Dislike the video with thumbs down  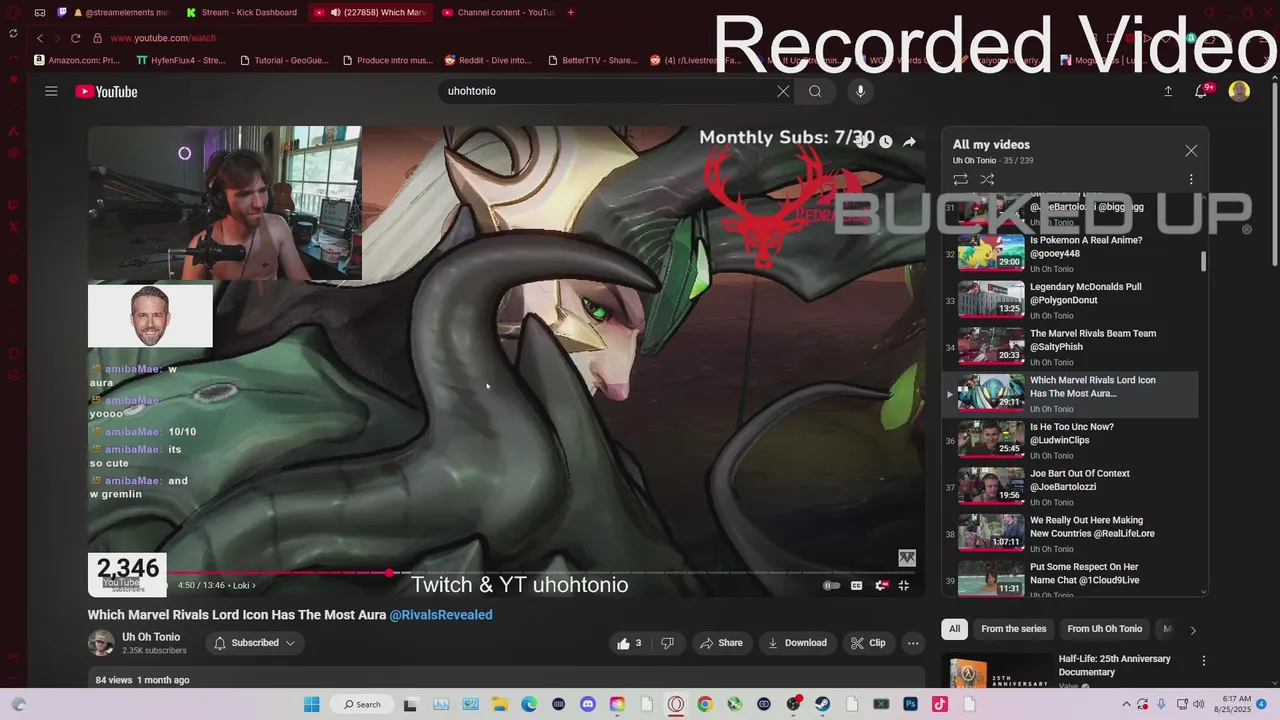tap(667, 643)
